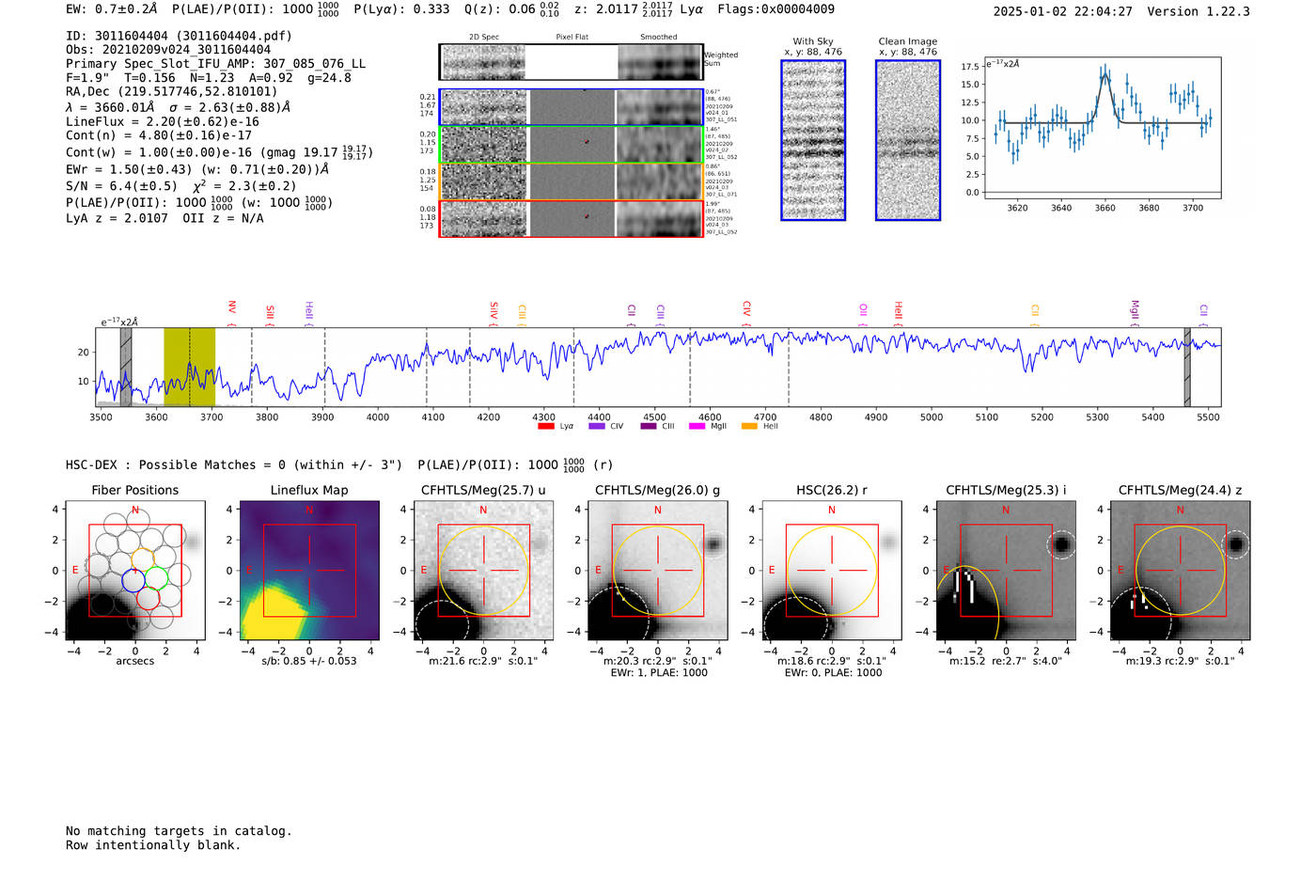The height and width of the screenshot is (896, 1316).
Task: Click the s/b: 0.85 +/- 0.053 caption
Action: (309, 661)
